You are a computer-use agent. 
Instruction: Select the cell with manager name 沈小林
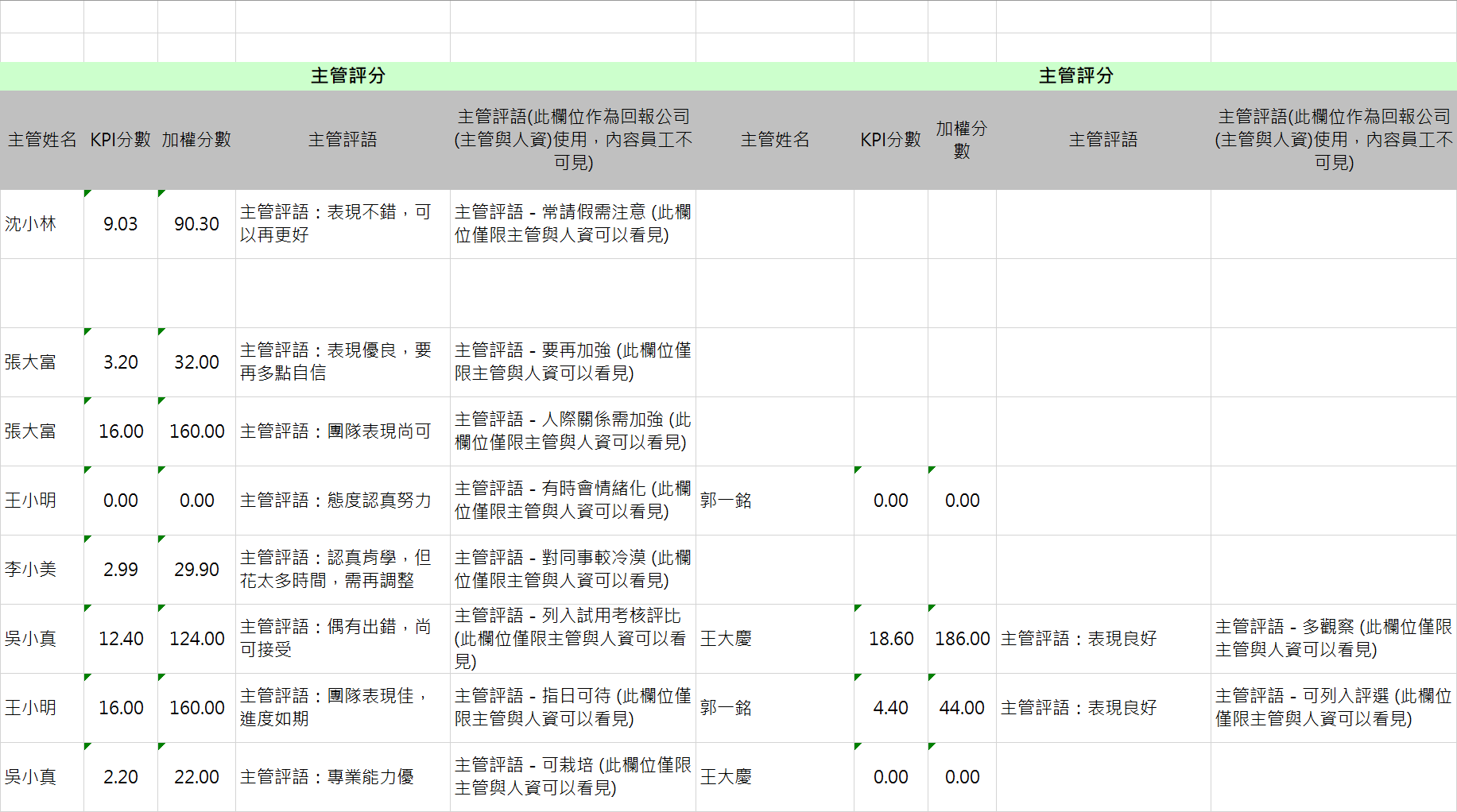coord(41,224)
